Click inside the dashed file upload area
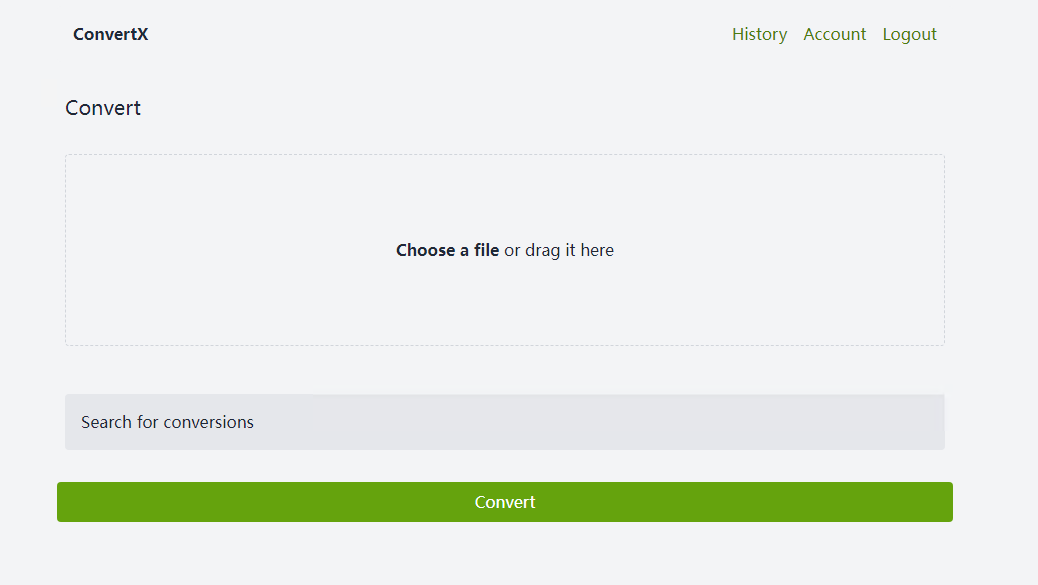This screenshot has width=1038, height=585. pos(504,300)
